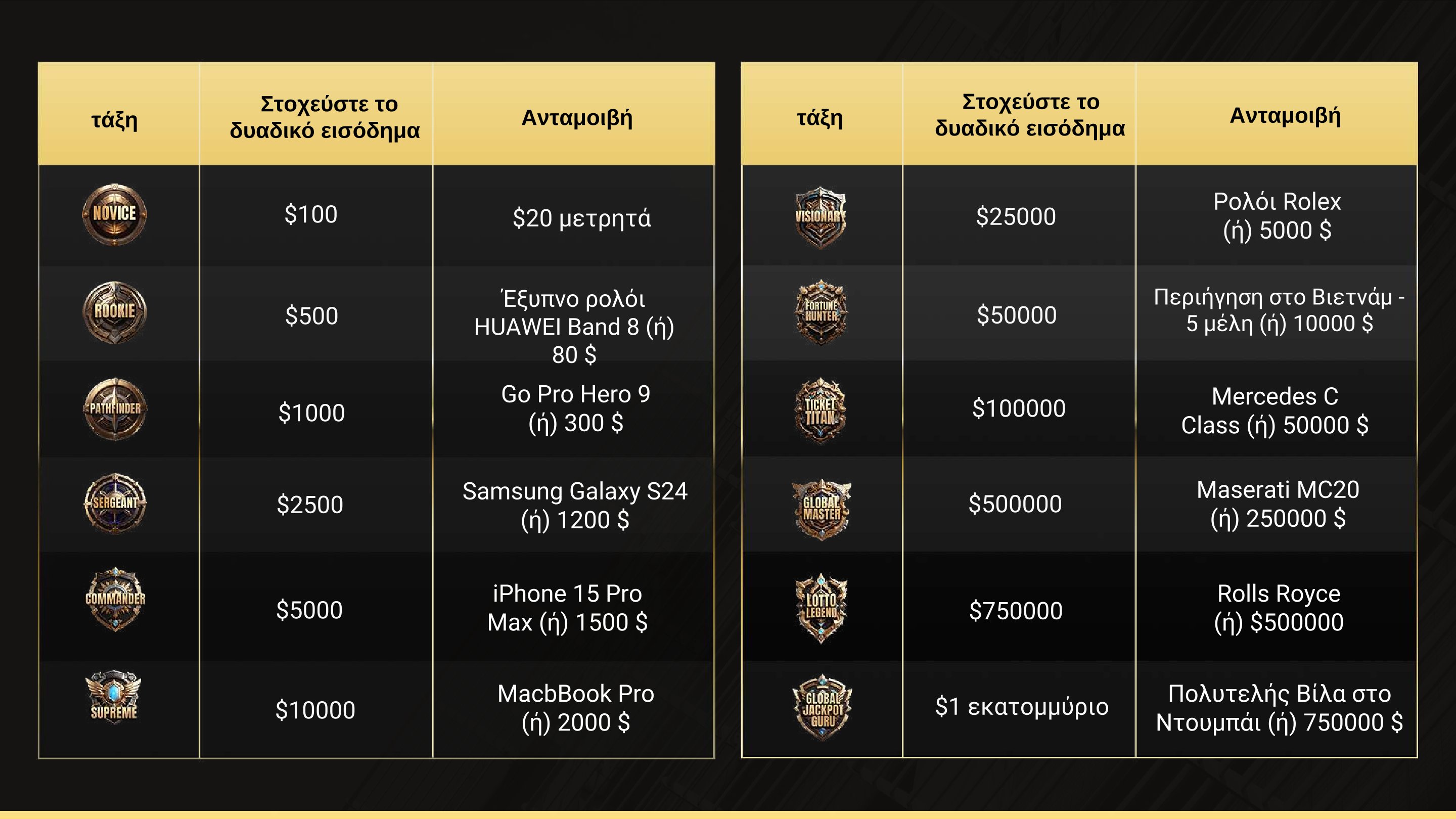Image resolution: width=1456 pixels, height=819 pixels.
Task: Select the Sergeant rank badge
Action: pos(115,503)
